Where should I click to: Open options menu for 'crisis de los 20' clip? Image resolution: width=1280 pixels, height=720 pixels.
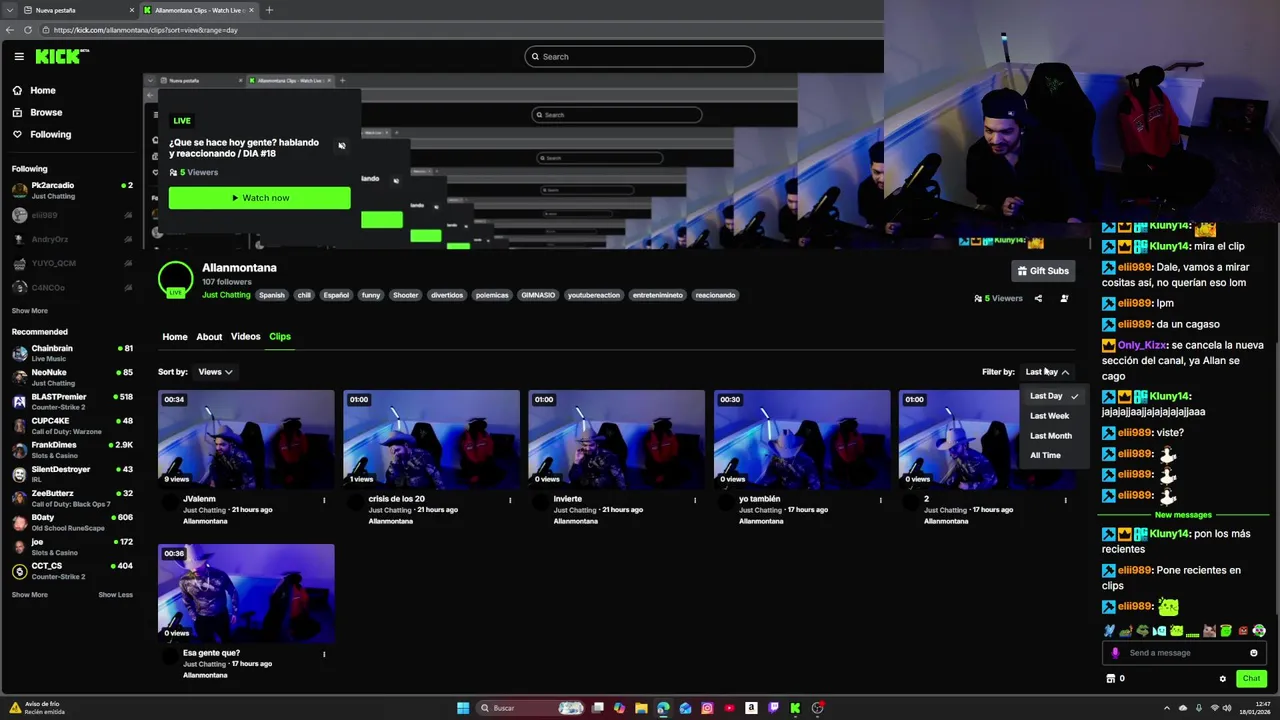[x=510, y=500]
